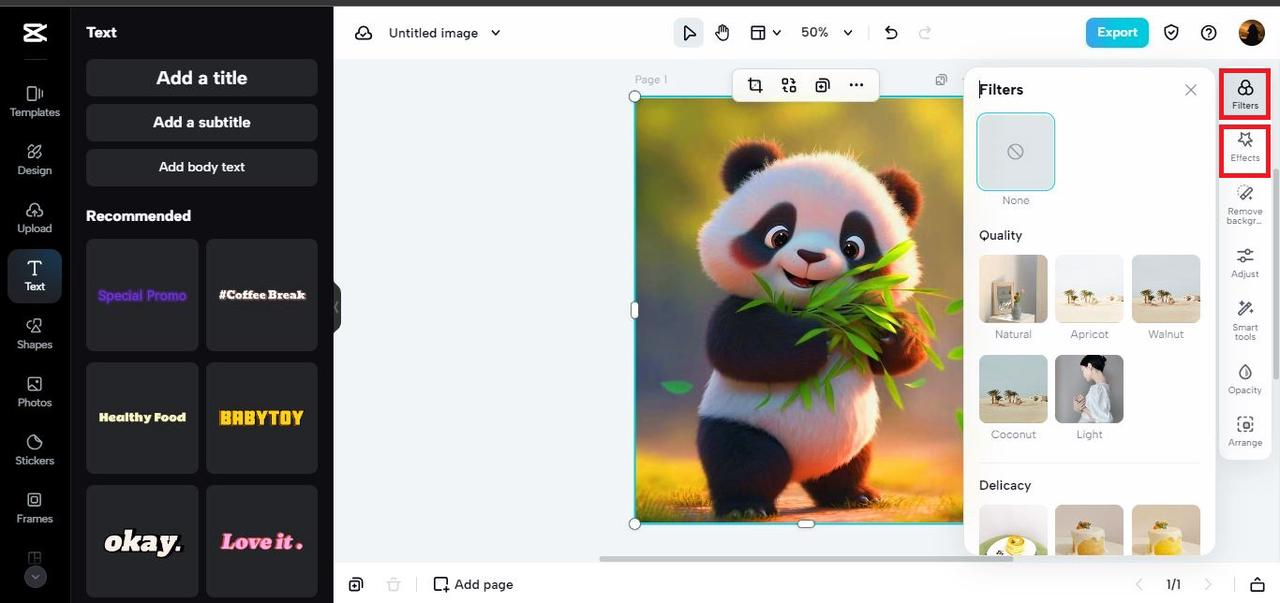Screen dimensions: 1280x603
Task: Select the None filter
Action: [1016, 152]
